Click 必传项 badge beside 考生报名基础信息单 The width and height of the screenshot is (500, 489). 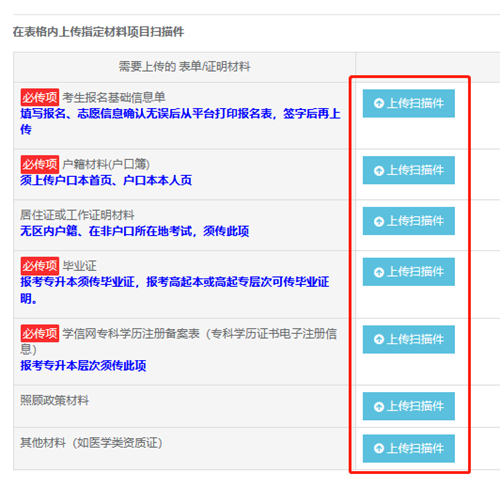click(40, 97)
